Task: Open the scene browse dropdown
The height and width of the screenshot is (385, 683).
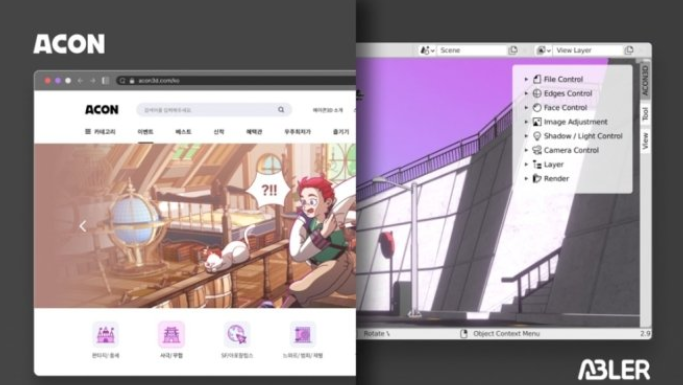Action: tap(427, 51)
